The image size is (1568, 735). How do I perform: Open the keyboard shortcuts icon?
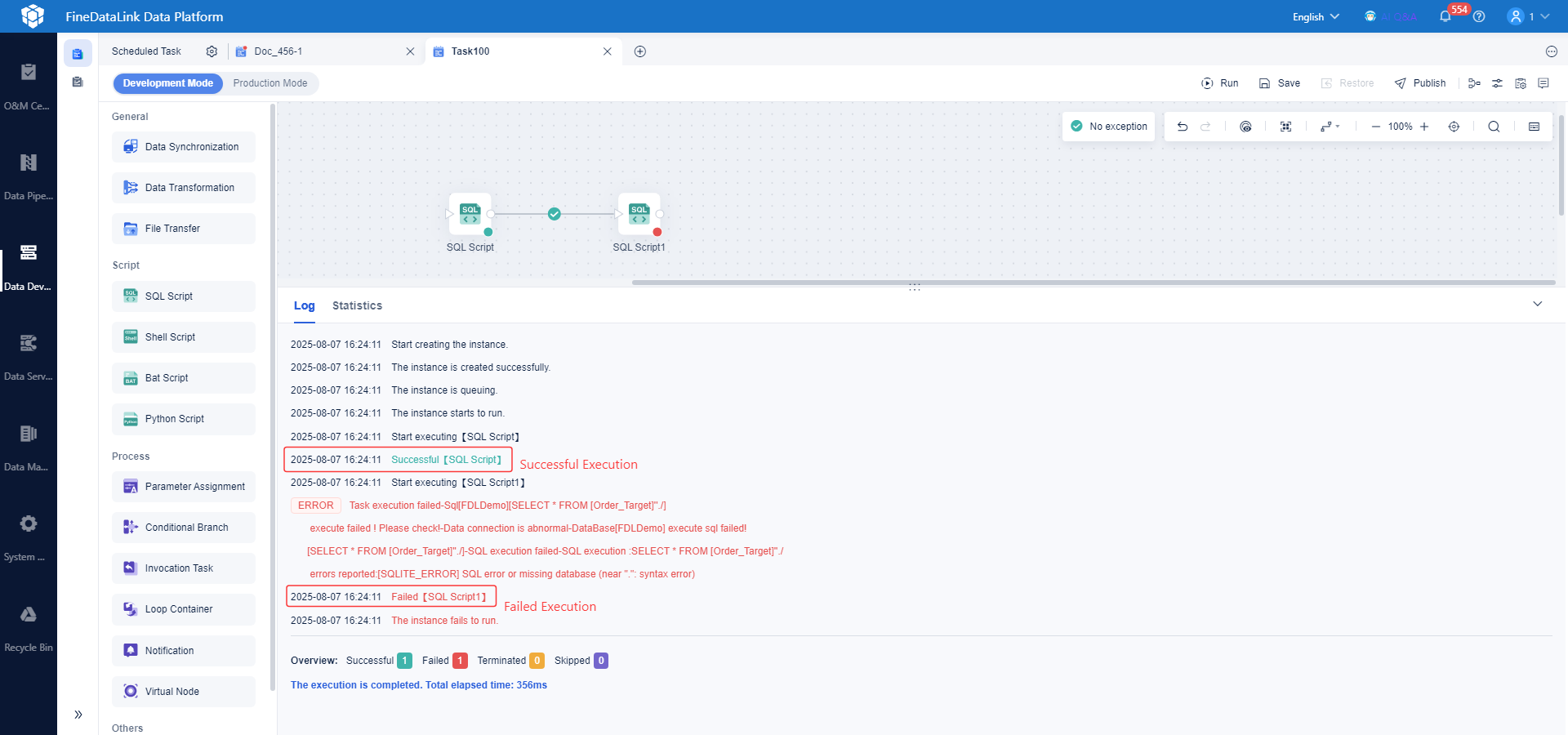click(x=1534, y=127)
